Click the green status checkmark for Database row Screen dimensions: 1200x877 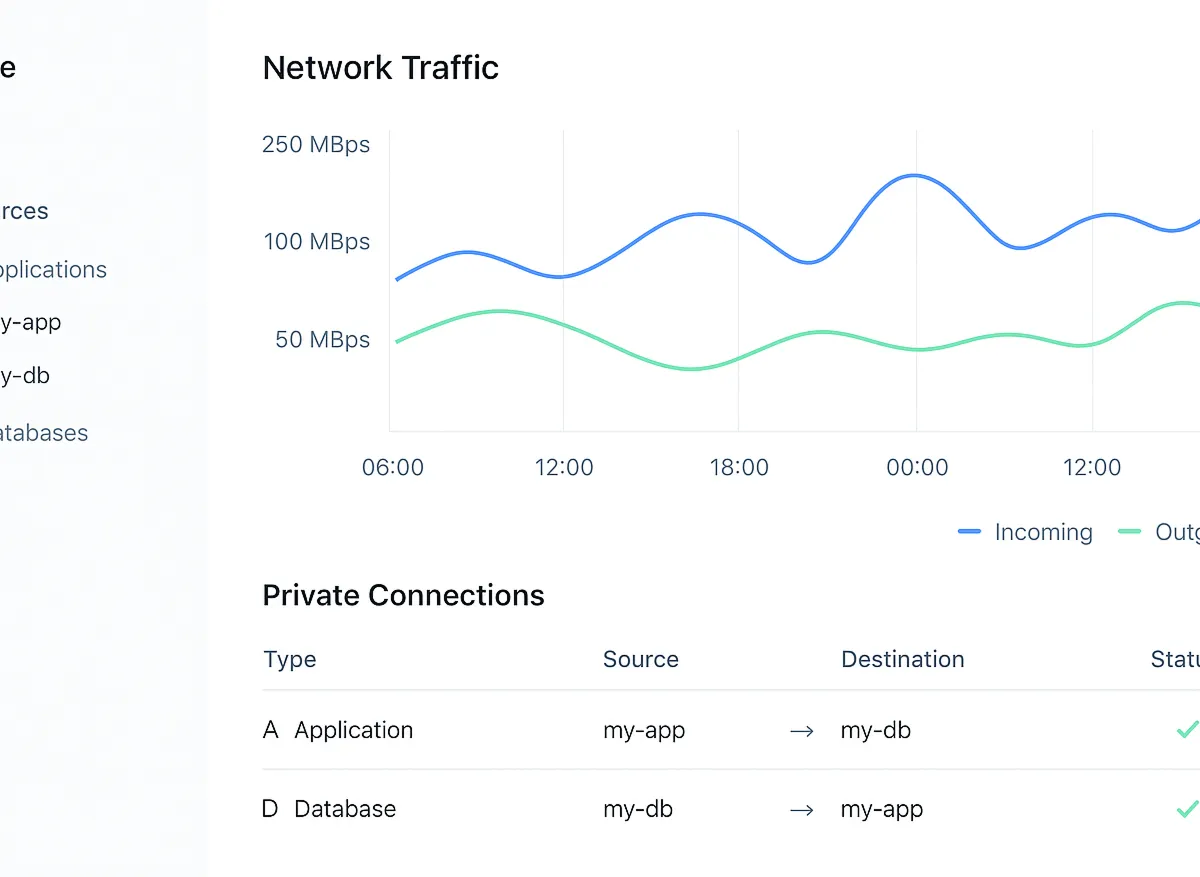pos(1186,809)
